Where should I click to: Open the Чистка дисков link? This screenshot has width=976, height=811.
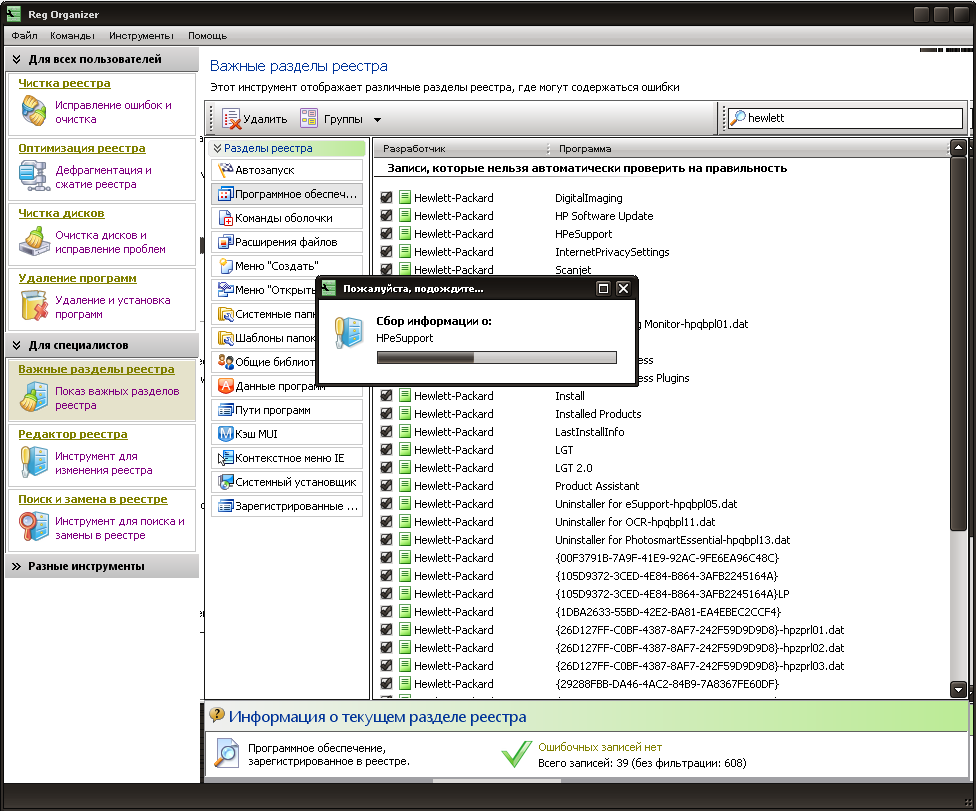tap(61, 213)
